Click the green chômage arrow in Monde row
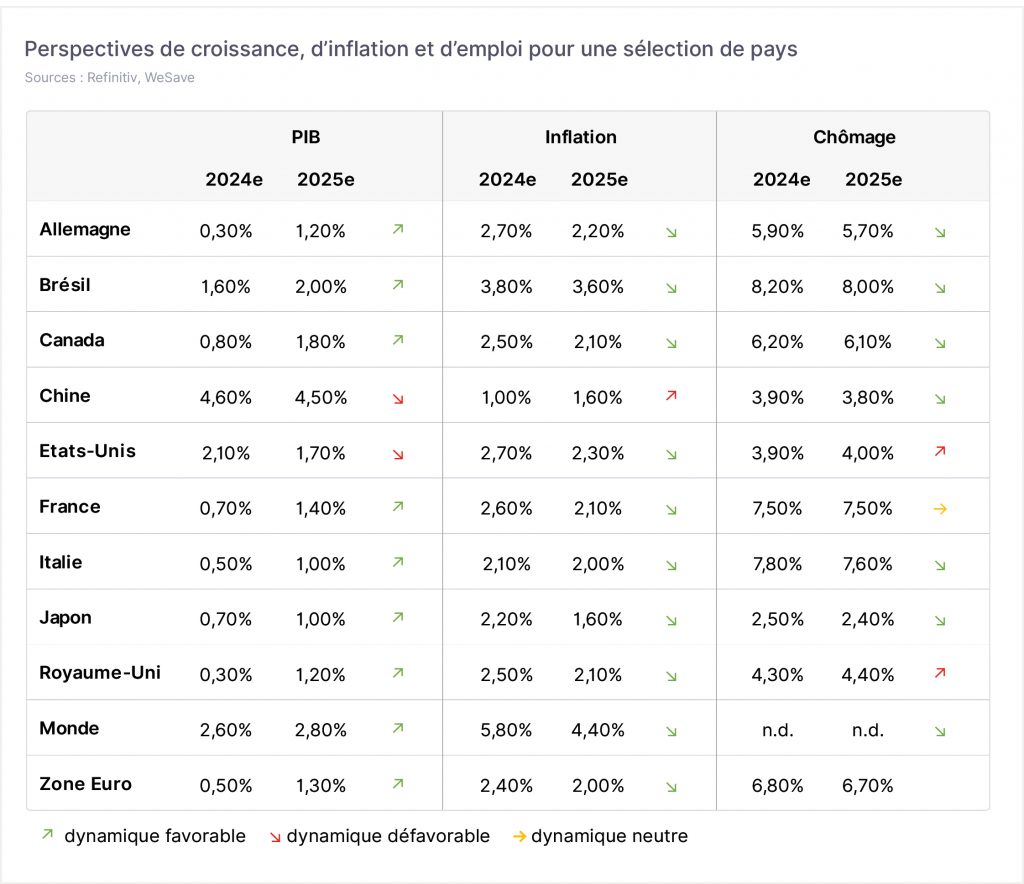The height and width of the screenshot is (884, 1024). click(940, 731)
